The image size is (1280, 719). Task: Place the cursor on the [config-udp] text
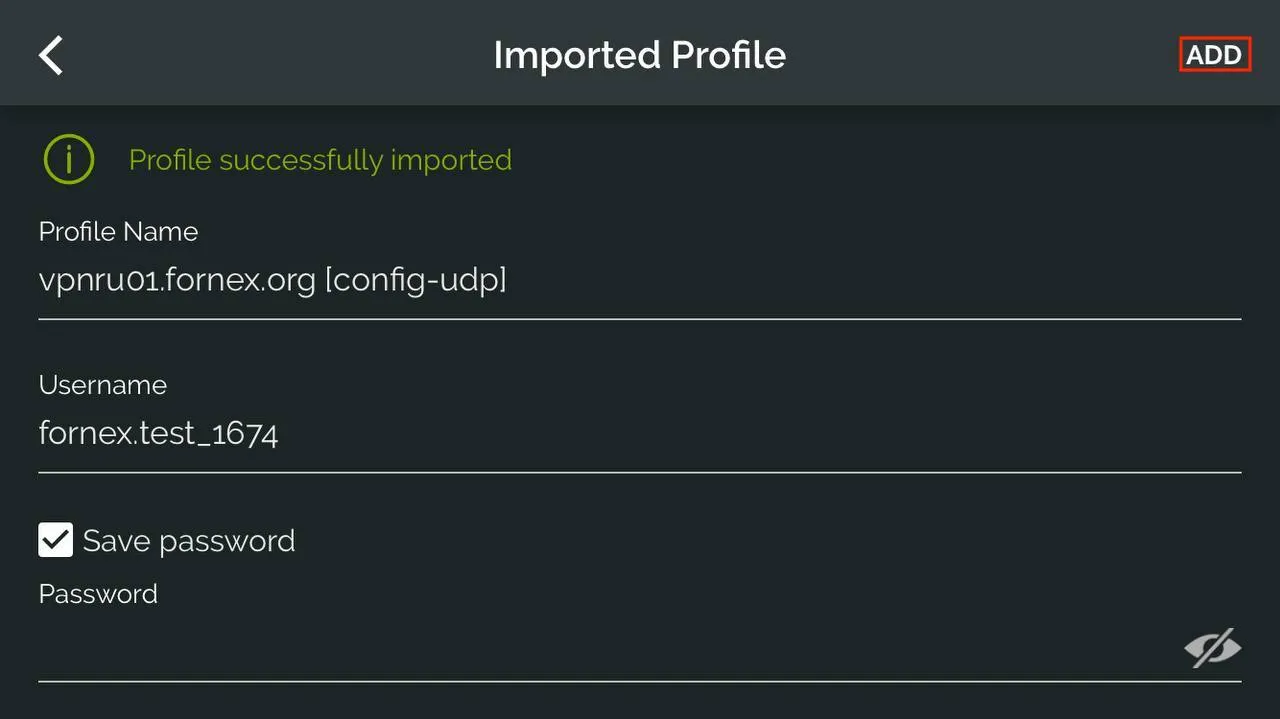416,281
